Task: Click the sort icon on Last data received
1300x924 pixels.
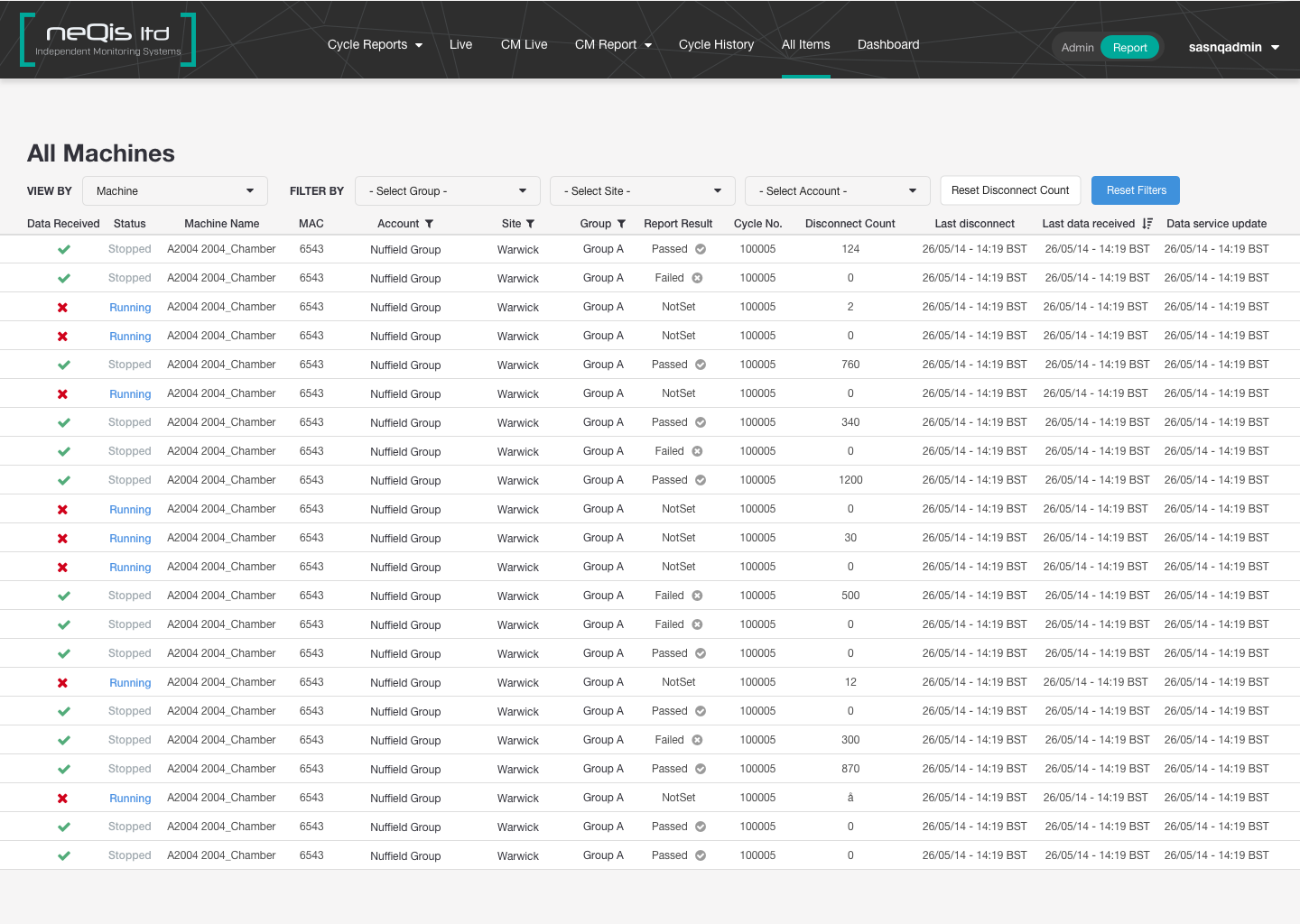Action: [x=1147, y=223]
